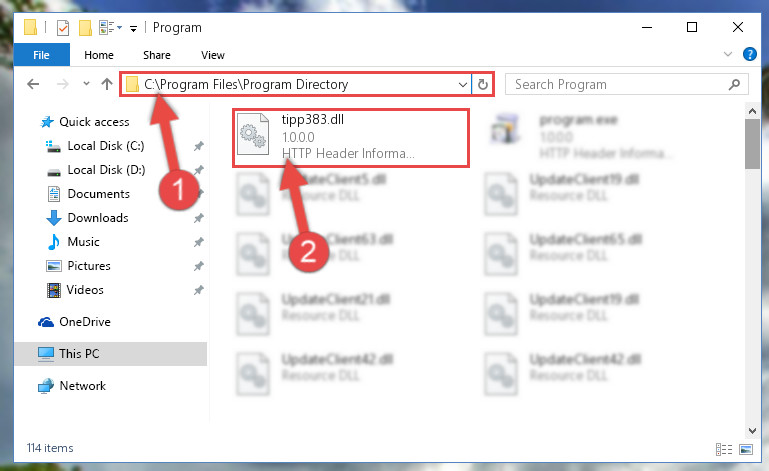Screen dimensions: 769x471
Task: Open the Help question mark icon
Action: pos(749,54)
